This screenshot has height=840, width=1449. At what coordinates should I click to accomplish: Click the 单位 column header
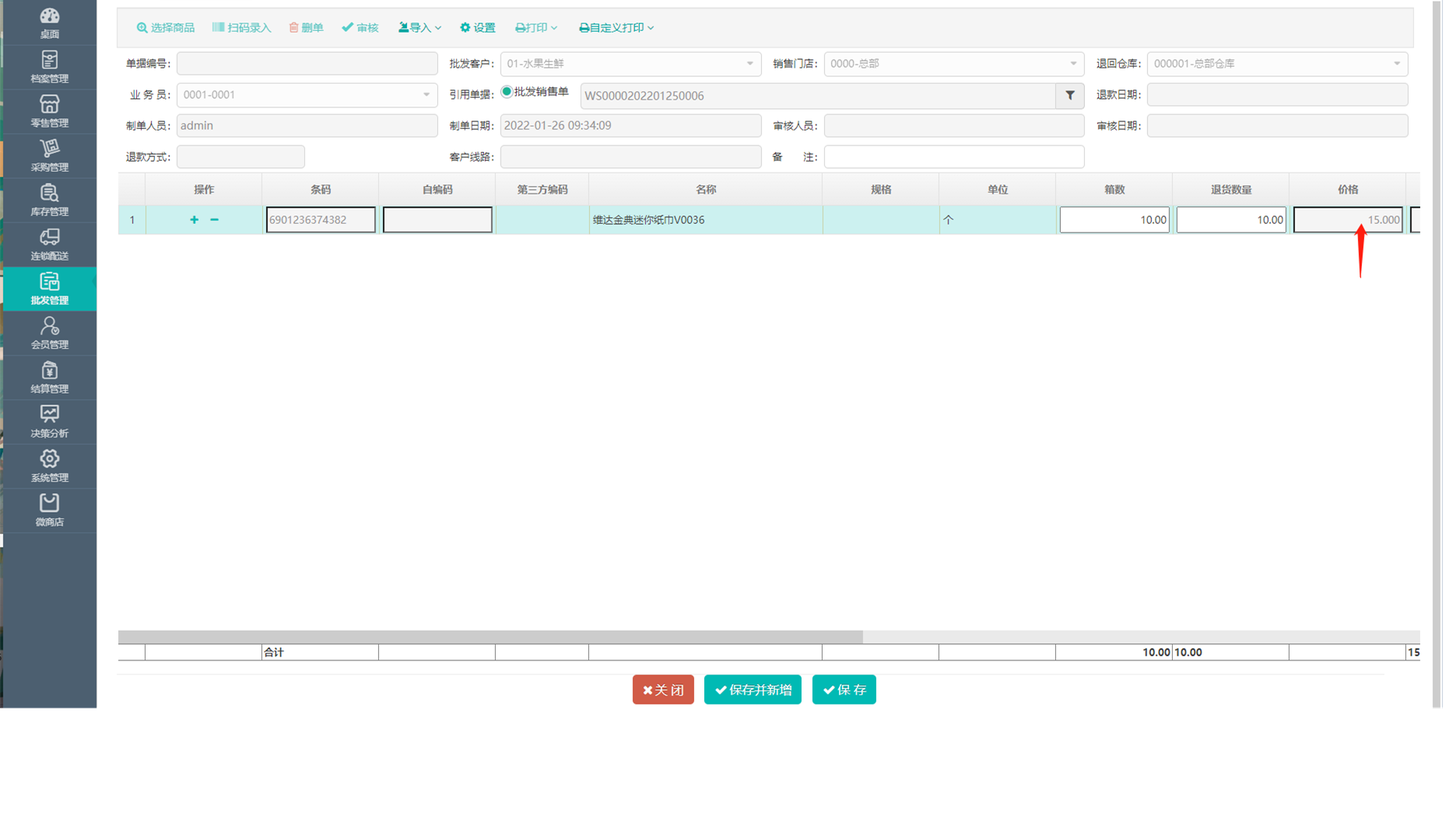(998, 190)
